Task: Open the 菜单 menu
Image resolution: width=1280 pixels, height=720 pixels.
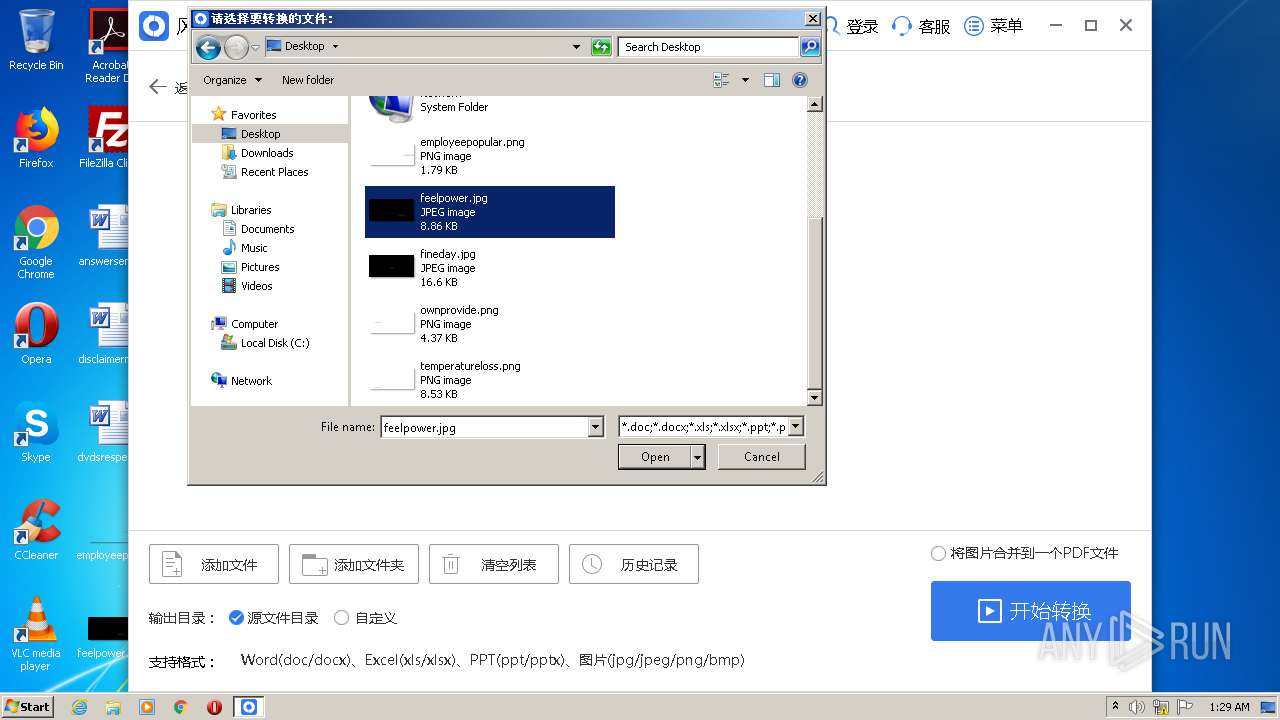Action: pos(994,26)
